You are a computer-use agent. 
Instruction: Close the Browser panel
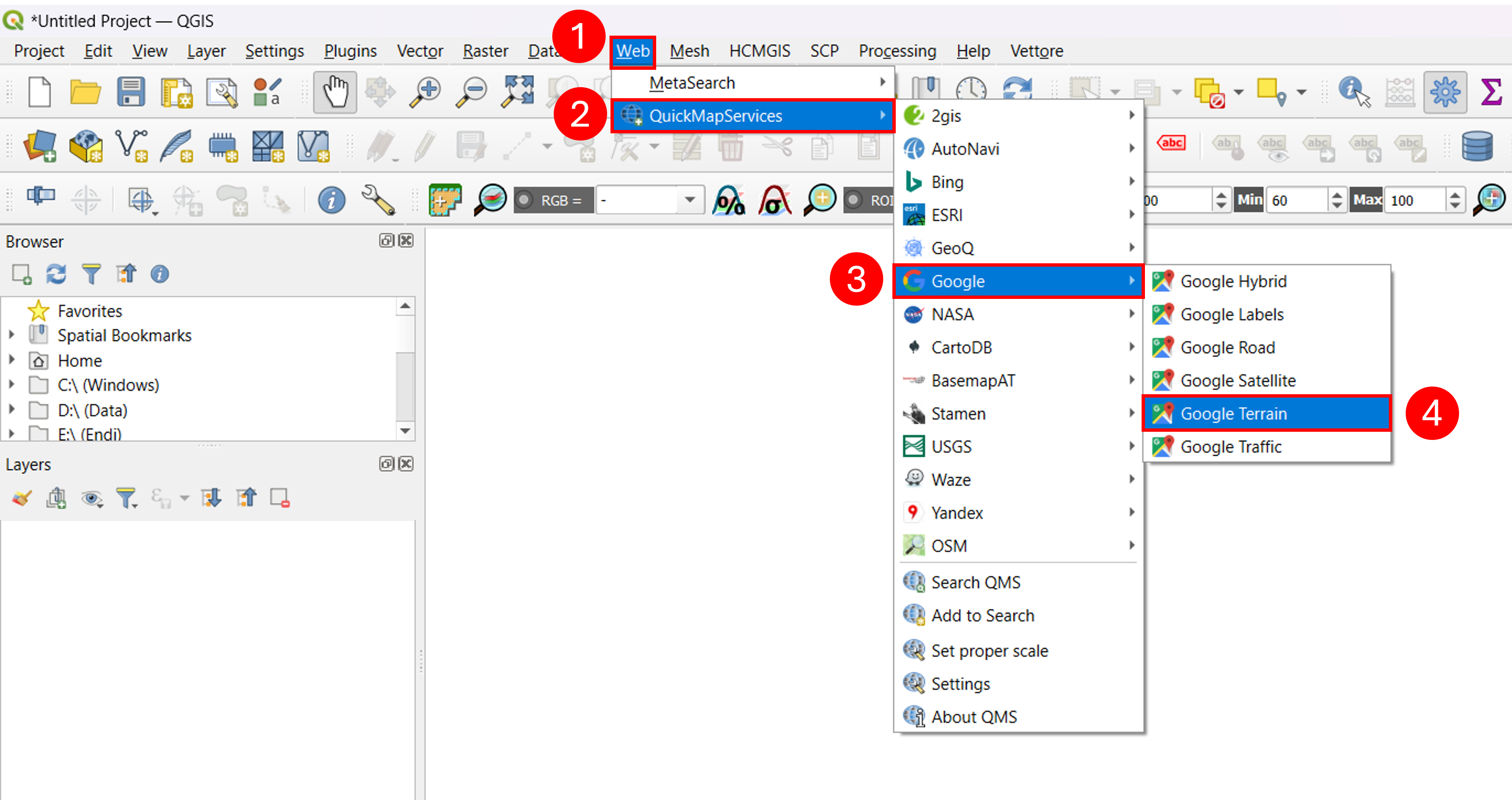[x=406, y=240]
